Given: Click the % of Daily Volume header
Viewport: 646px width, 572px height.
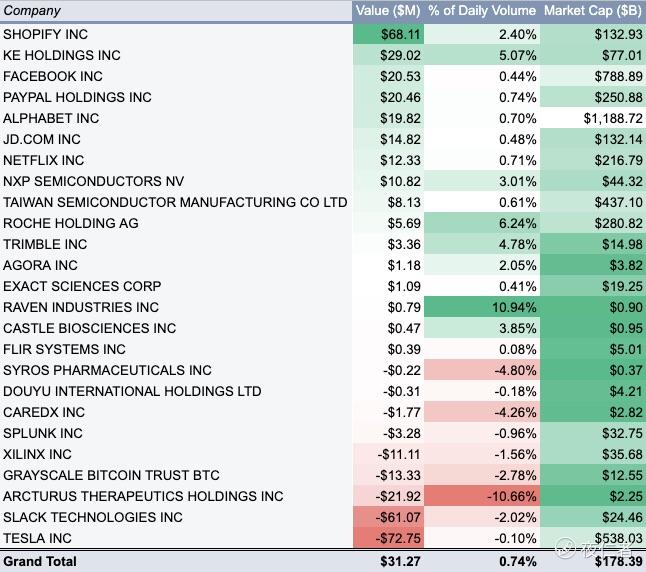Looking at the screenshot, I should click(x=482, y=11).
